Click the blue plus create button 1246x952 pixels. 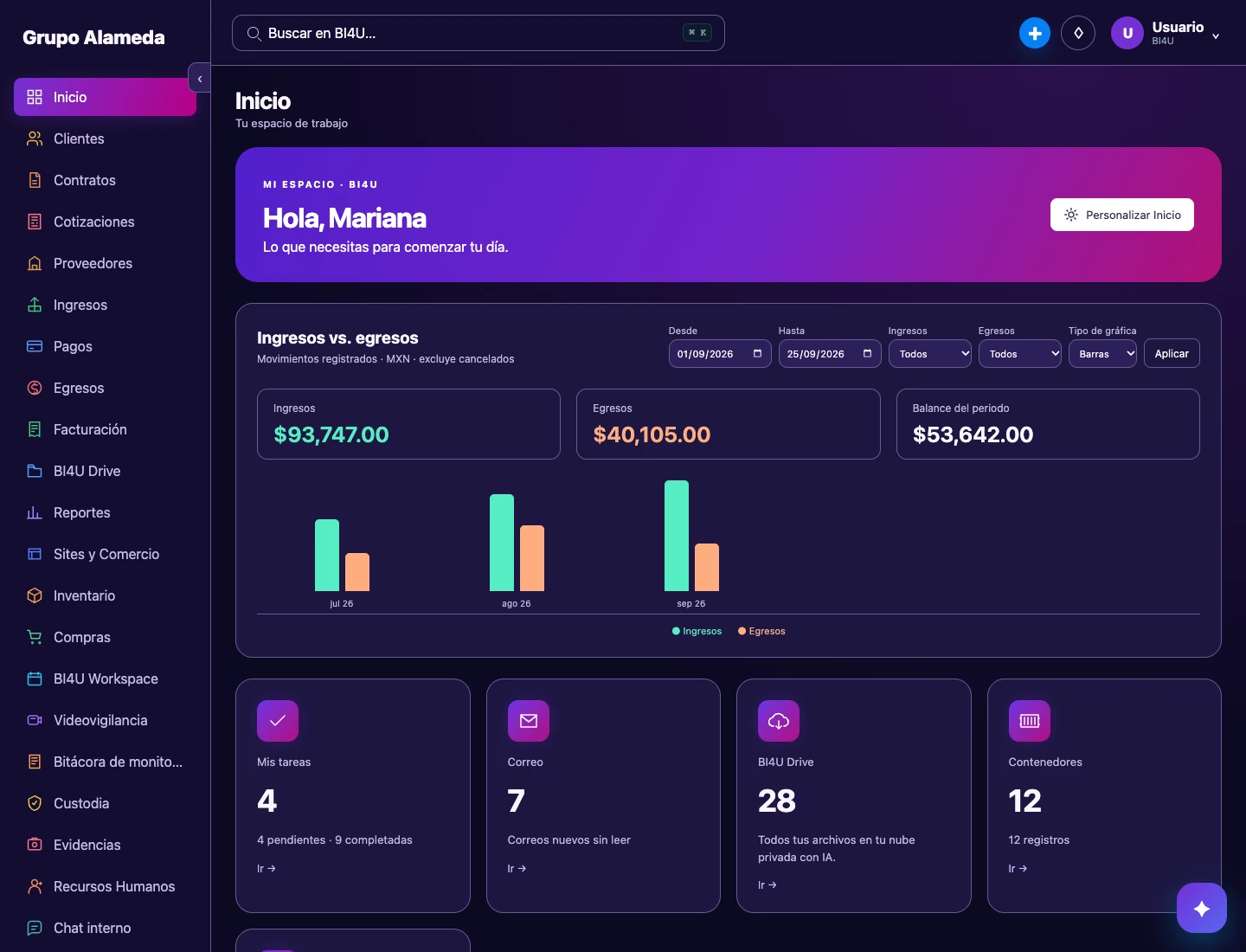(x=1035, y=33)
